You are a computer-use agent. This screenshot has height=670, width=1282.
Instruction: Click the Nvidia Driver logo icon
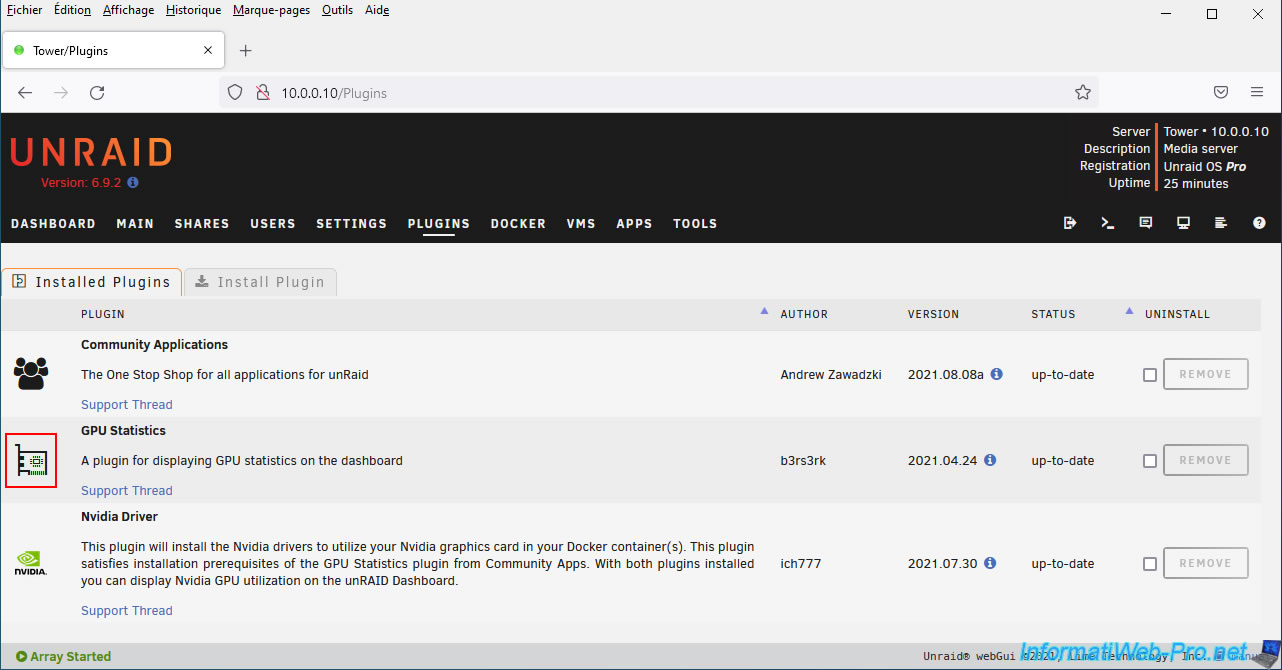tap(31, 564)
